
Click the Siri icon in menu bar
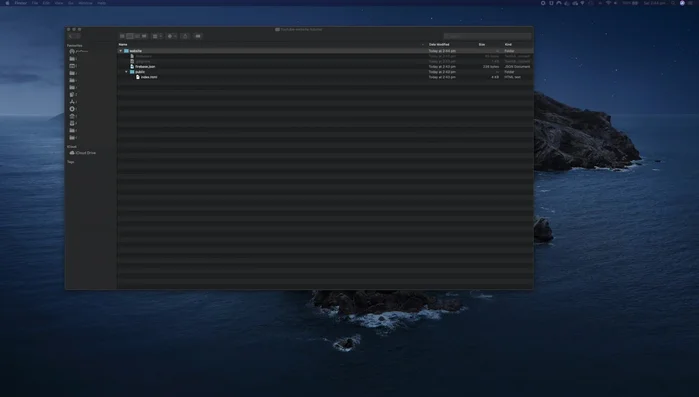tap(682, 3)
